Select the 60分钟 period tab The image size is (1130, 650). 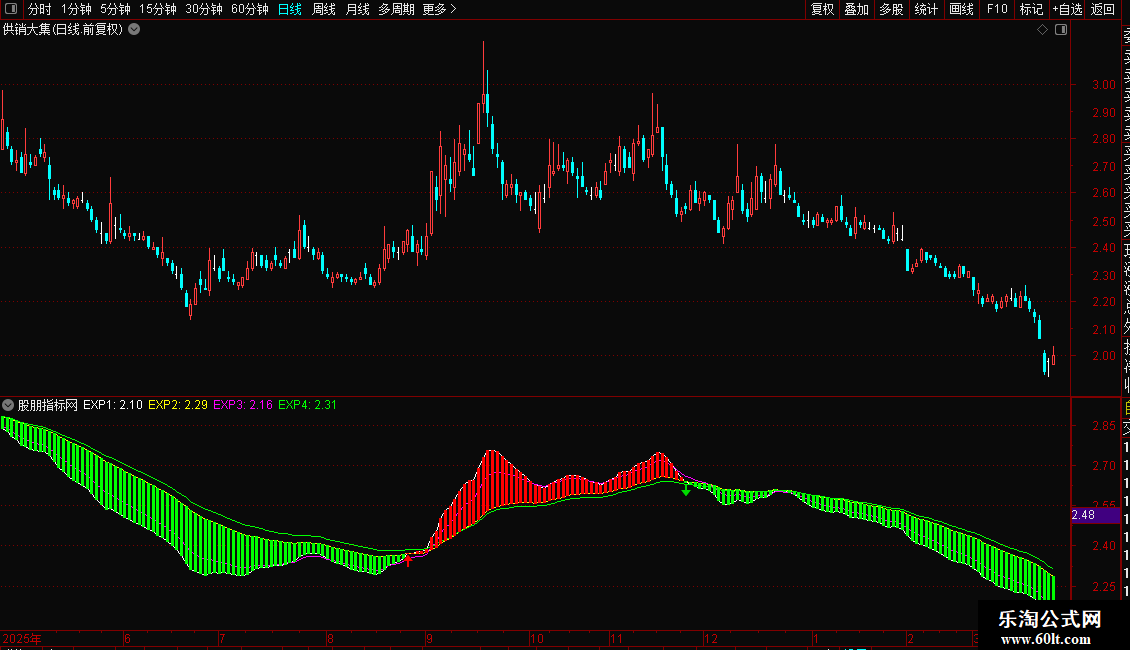(x=250, y=9)
